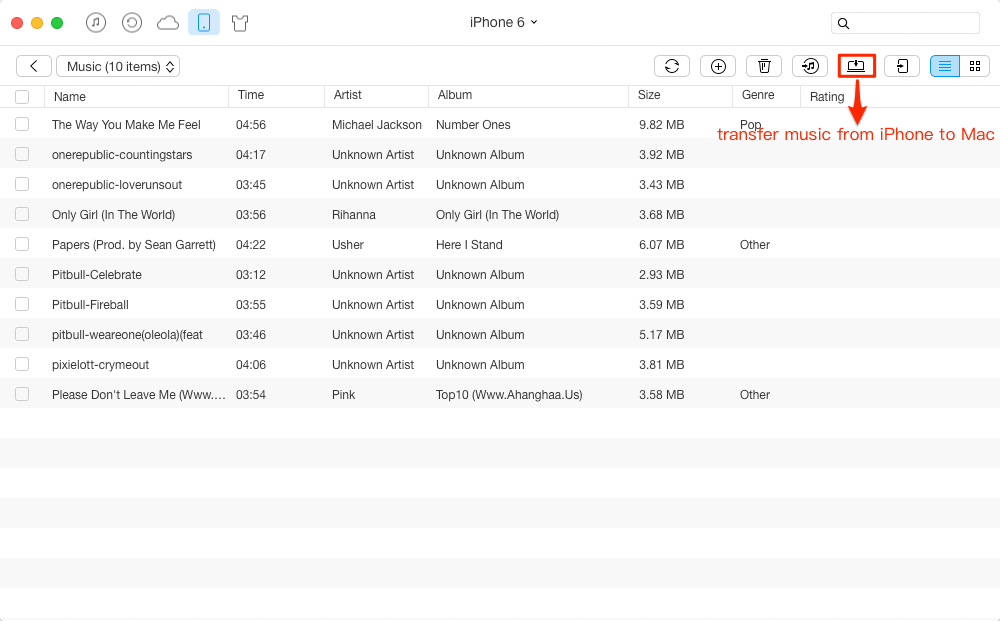Sort songs by Artist column header
This screenshot has height=621, width=1003.
pos(348,95)
